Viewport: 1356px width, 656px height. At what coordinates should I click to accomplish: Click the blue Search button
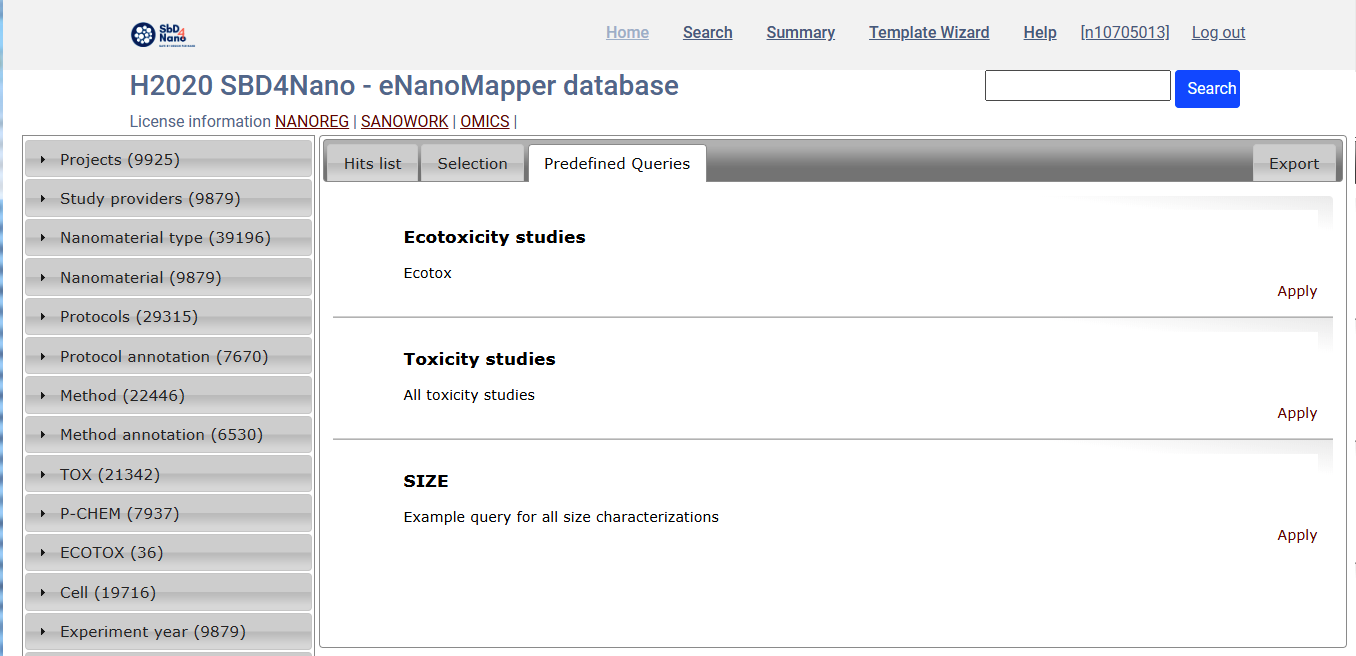pyautogui.click(x=1207, y=89)
